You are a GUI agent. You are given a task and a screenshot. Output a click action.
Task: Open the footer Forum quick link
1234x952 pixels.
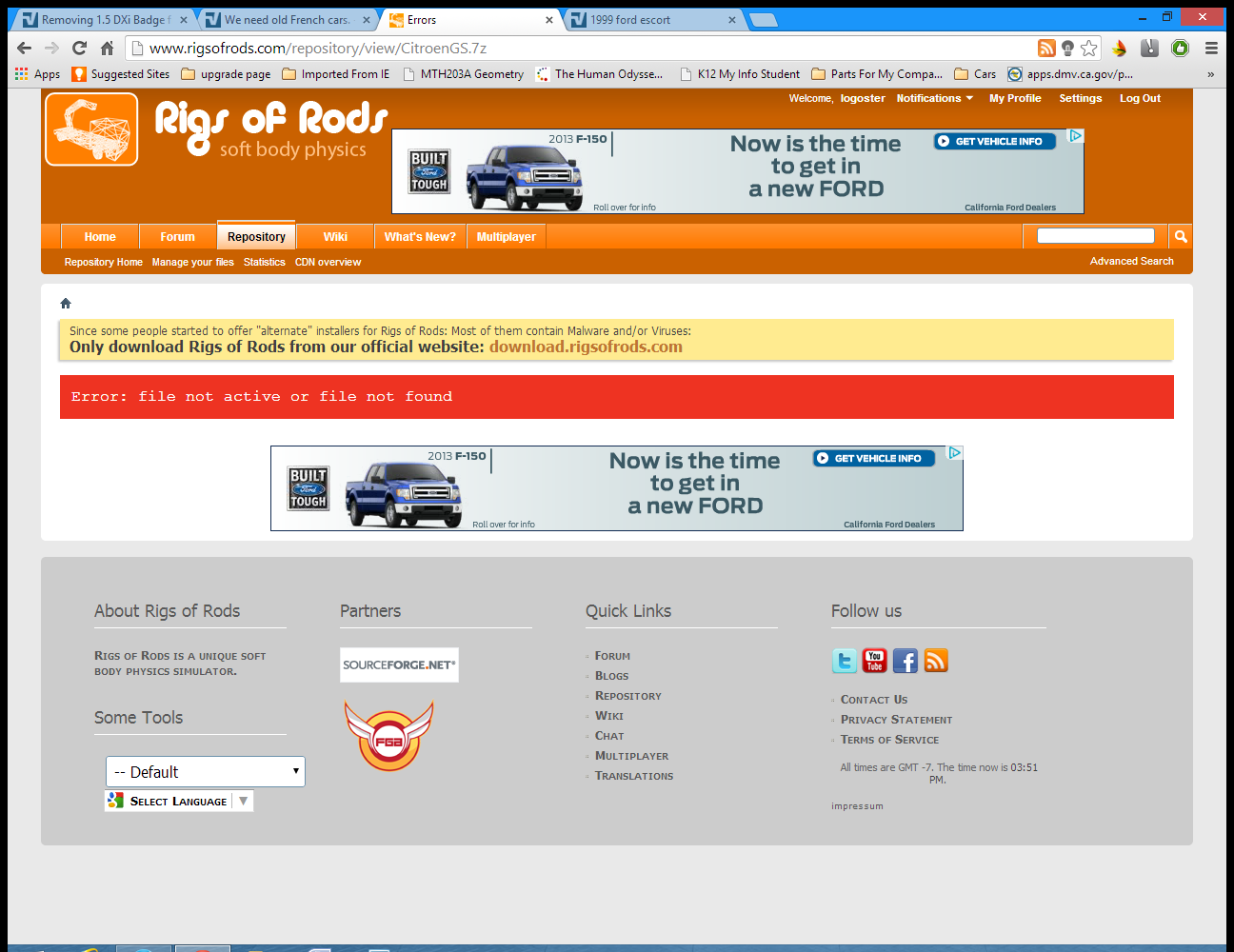tap(612, 656)
